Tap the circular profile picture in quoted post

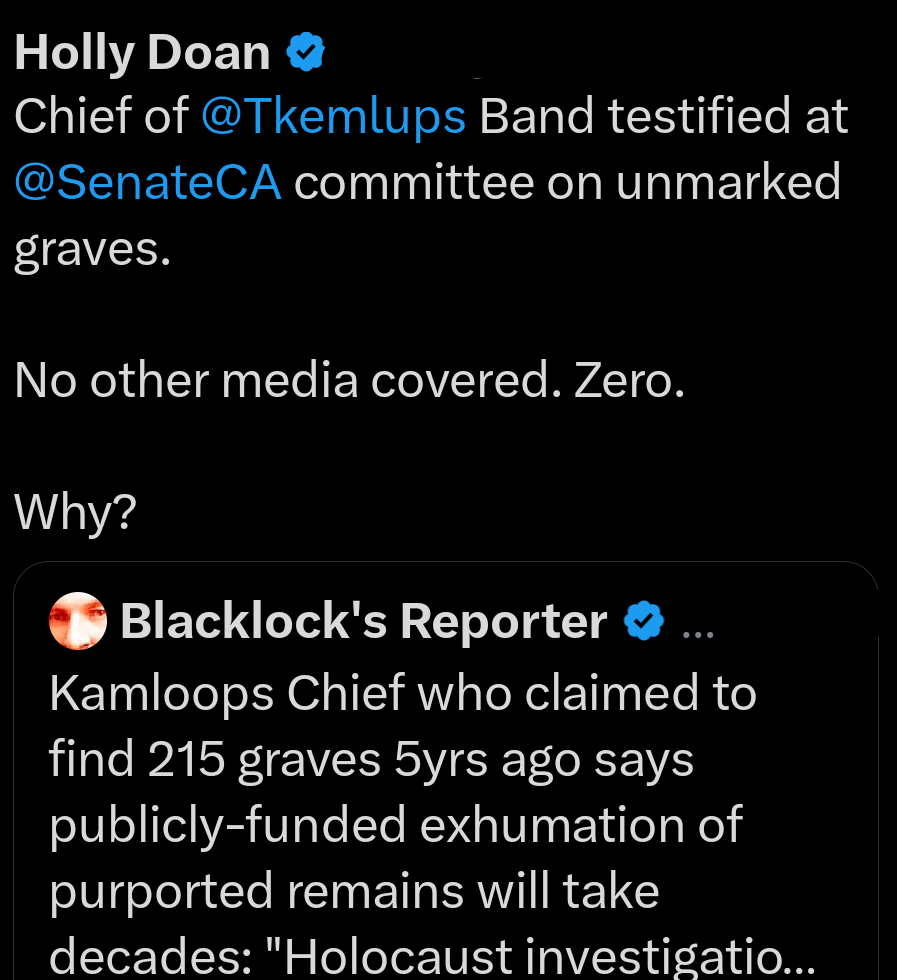pos(78,620)
